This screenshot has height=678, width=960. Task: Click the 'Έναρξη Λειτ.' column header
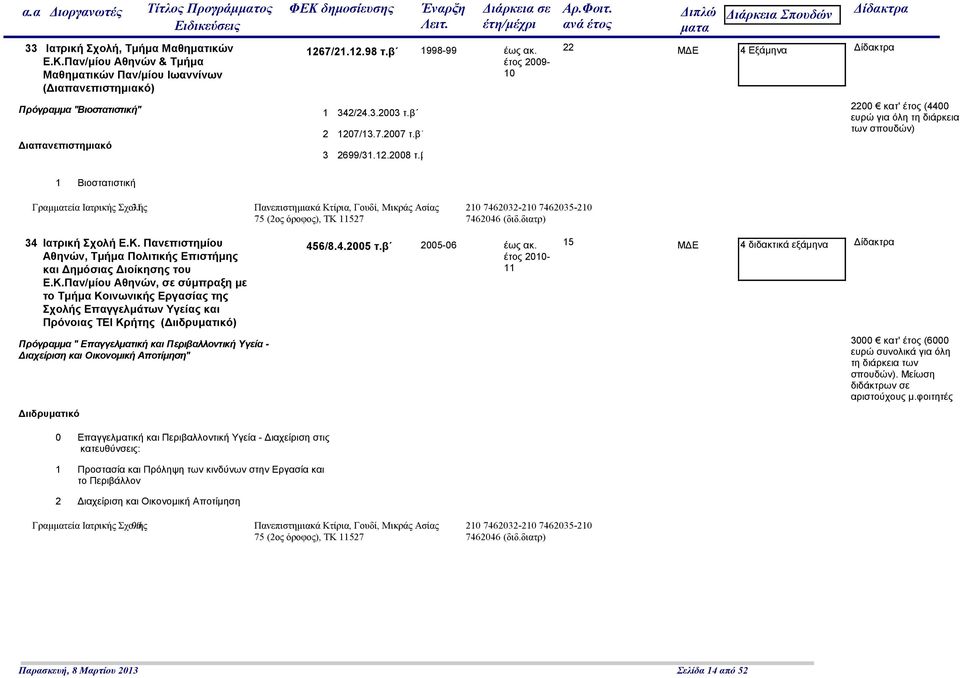tap(443, 17)
